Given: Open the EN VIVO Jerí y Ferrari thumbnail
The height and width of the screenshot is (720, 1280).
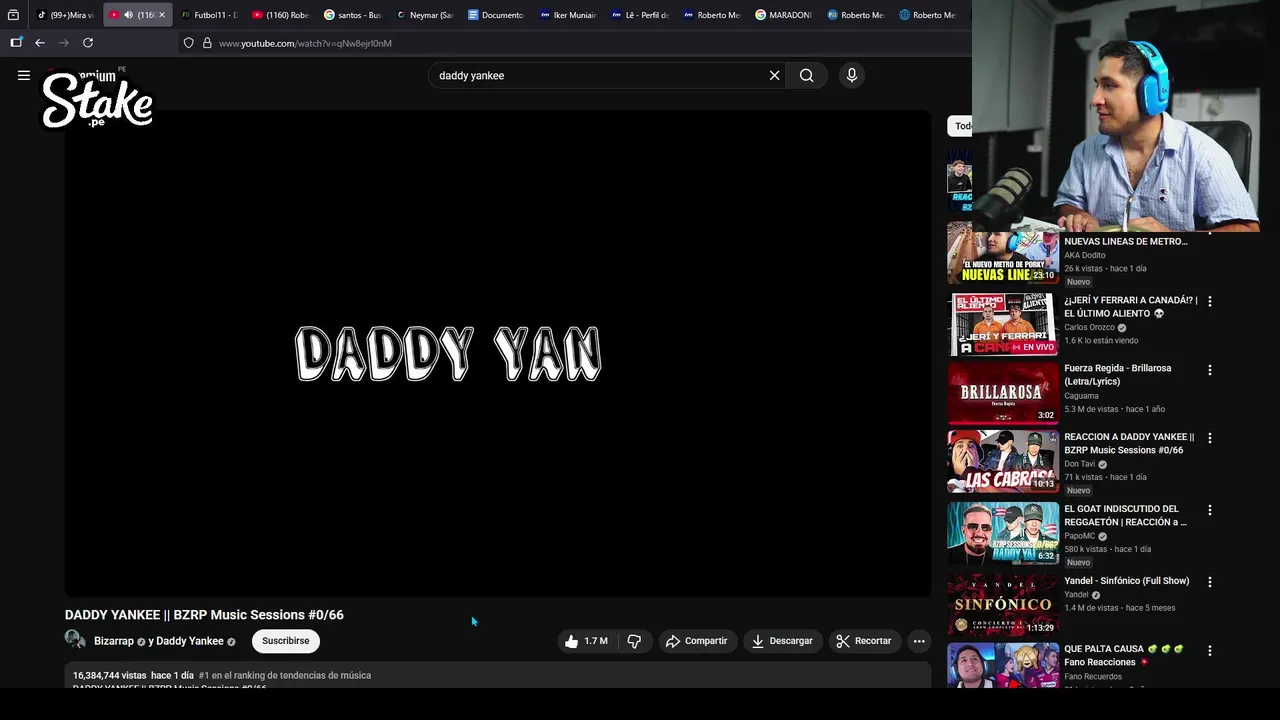Looking at the screenshot, I should coord(1003,324).
